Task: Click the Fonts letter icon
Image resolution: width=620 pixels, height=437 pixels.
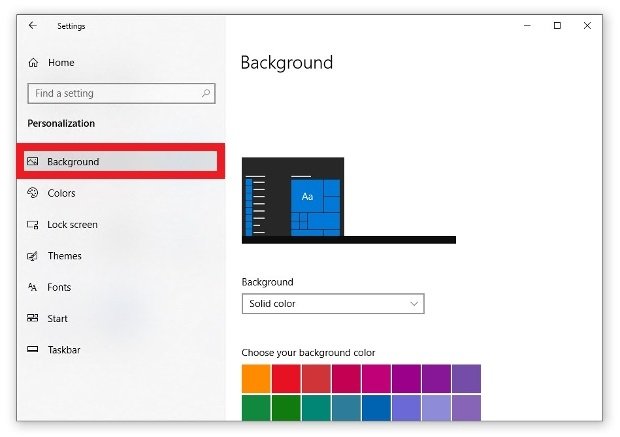Action: click(32, 287)
